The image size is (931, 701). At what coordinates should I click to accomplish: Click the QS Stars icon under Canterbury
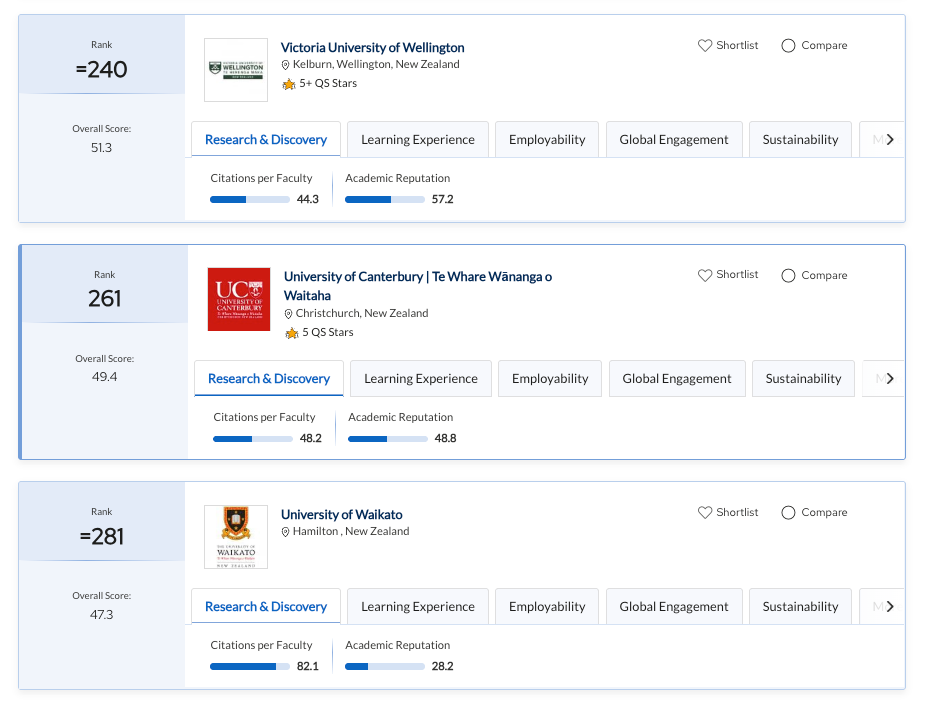coord(292,333)
